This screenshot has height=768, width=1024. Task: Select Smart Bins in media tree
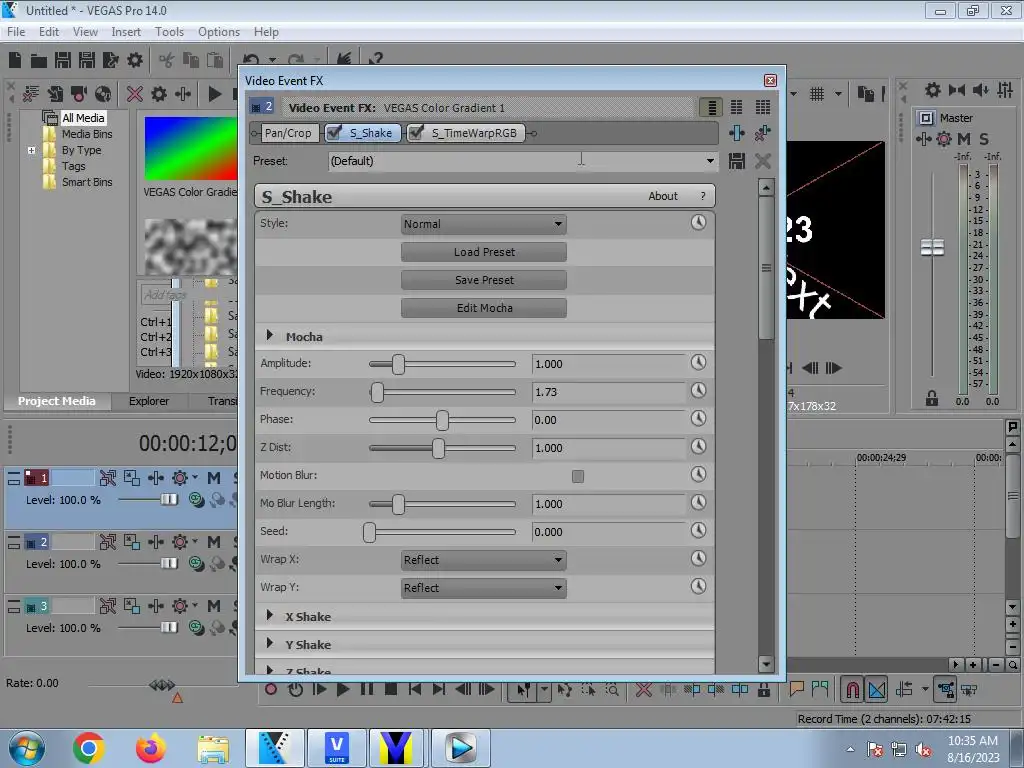point(87,182)
